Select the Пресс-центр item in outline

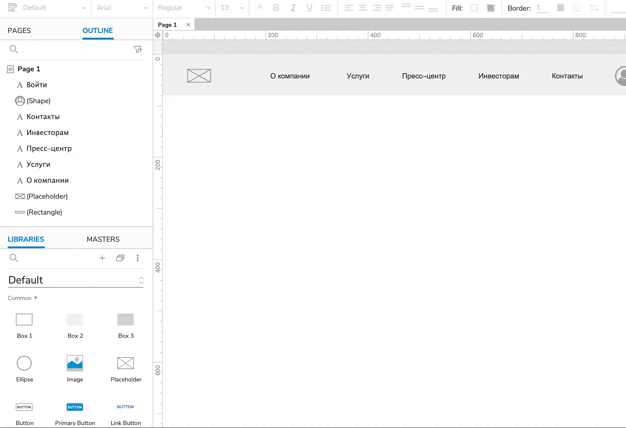tap(49, 149)
